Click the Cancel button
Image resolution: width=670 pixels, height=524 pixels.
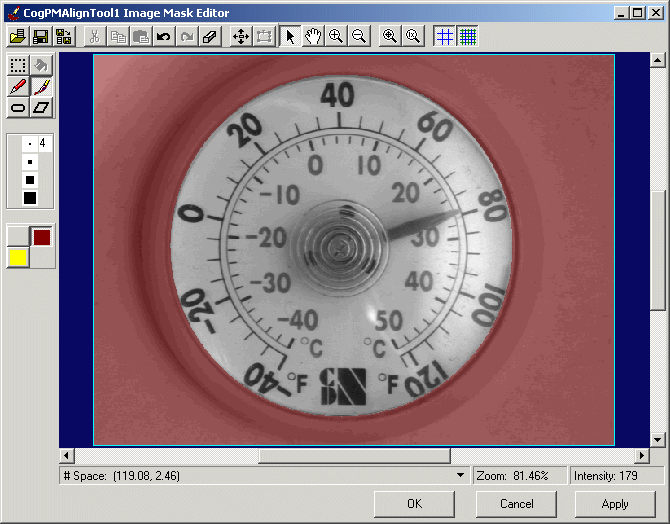coord(516,504)
